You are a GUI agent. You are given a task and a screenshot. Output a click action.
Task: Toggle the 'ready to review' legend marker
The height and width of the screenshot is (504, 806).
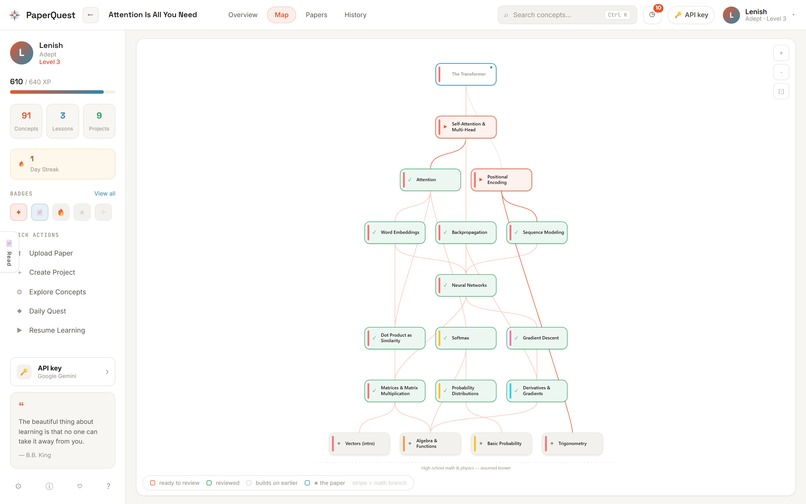click(153, 483)
